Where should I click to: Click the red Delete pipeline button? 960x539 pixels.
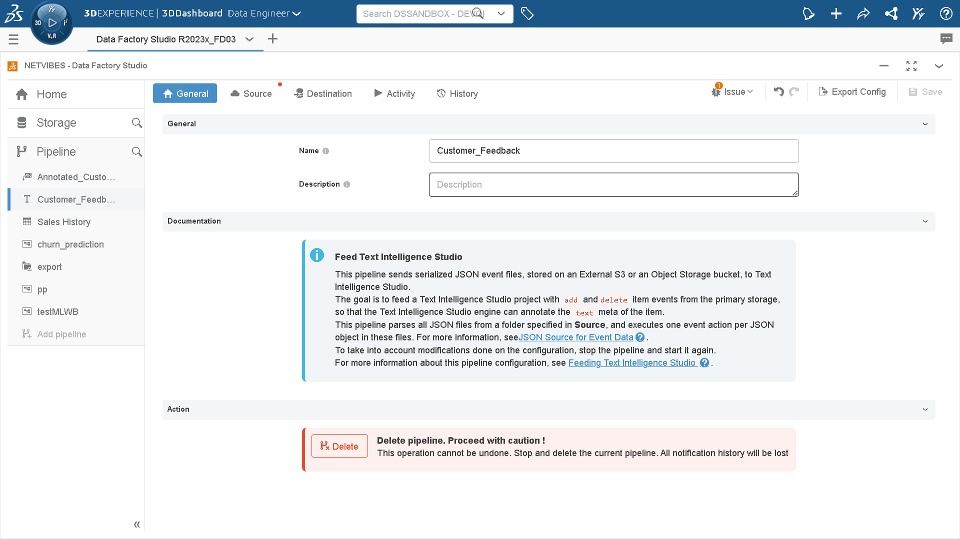[339, 446]
